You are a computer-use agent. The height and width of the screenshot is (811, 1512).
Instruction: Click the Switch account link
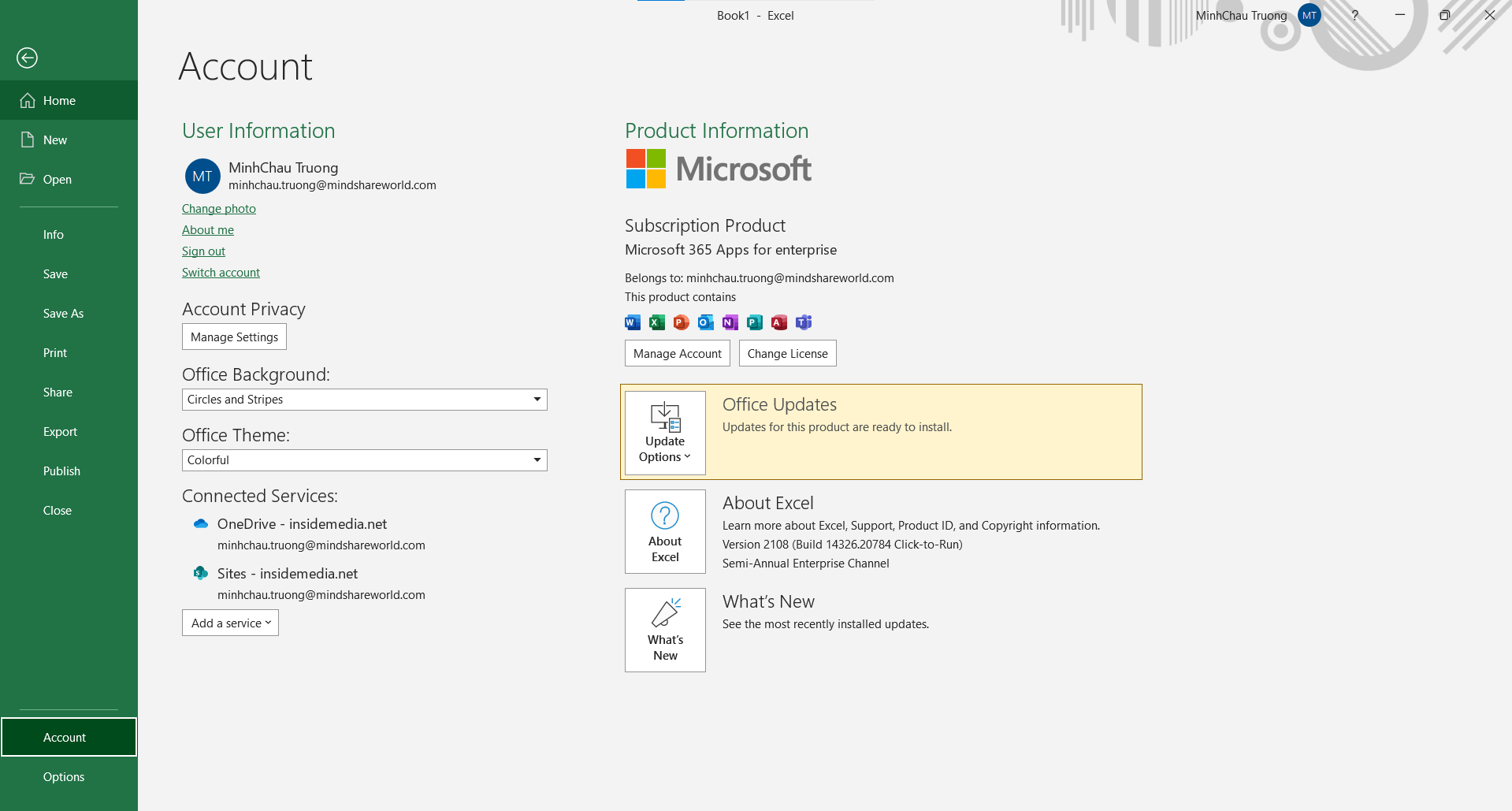[221, 272]
